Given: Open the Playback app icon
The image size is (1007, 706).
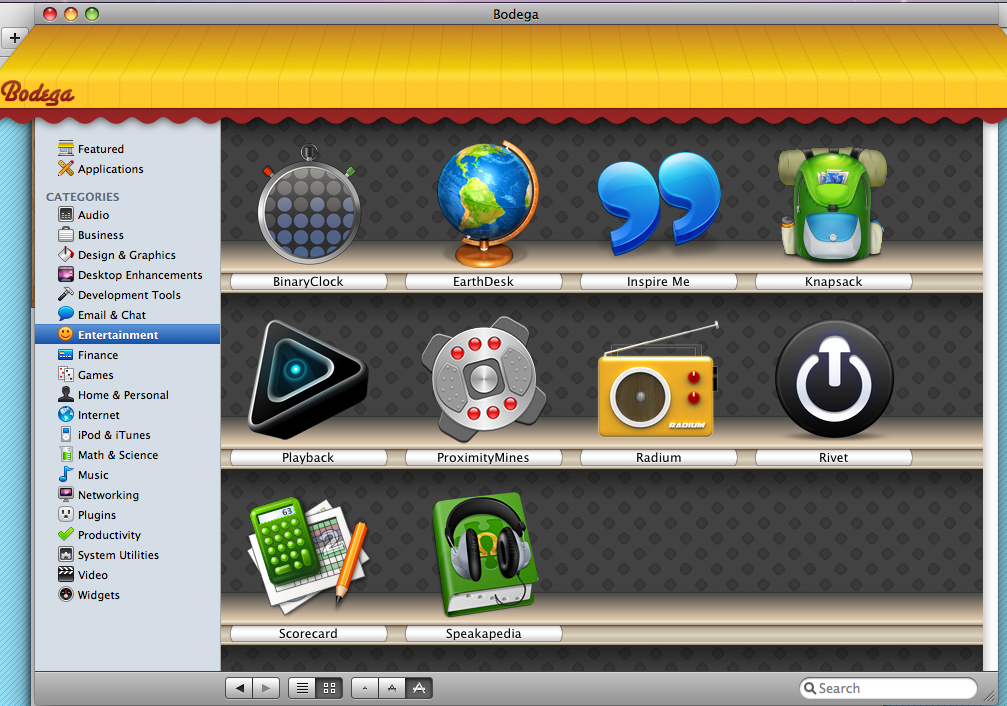Looking at the screenshot, I should pyautogui.click(x=308, y=380).
